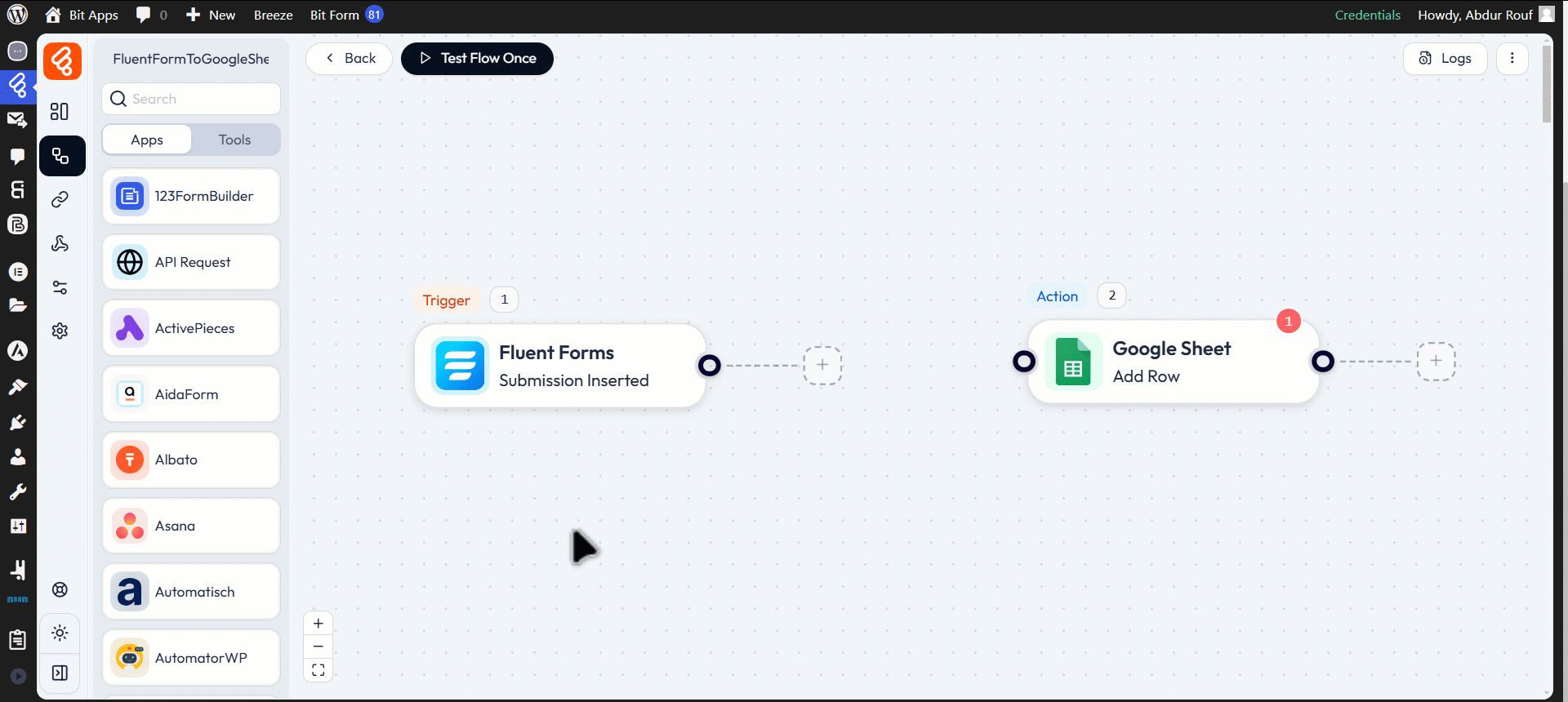Select AutomatorWP app
Viewport: 1568px width, 702px height.
[x=191, y=658]
